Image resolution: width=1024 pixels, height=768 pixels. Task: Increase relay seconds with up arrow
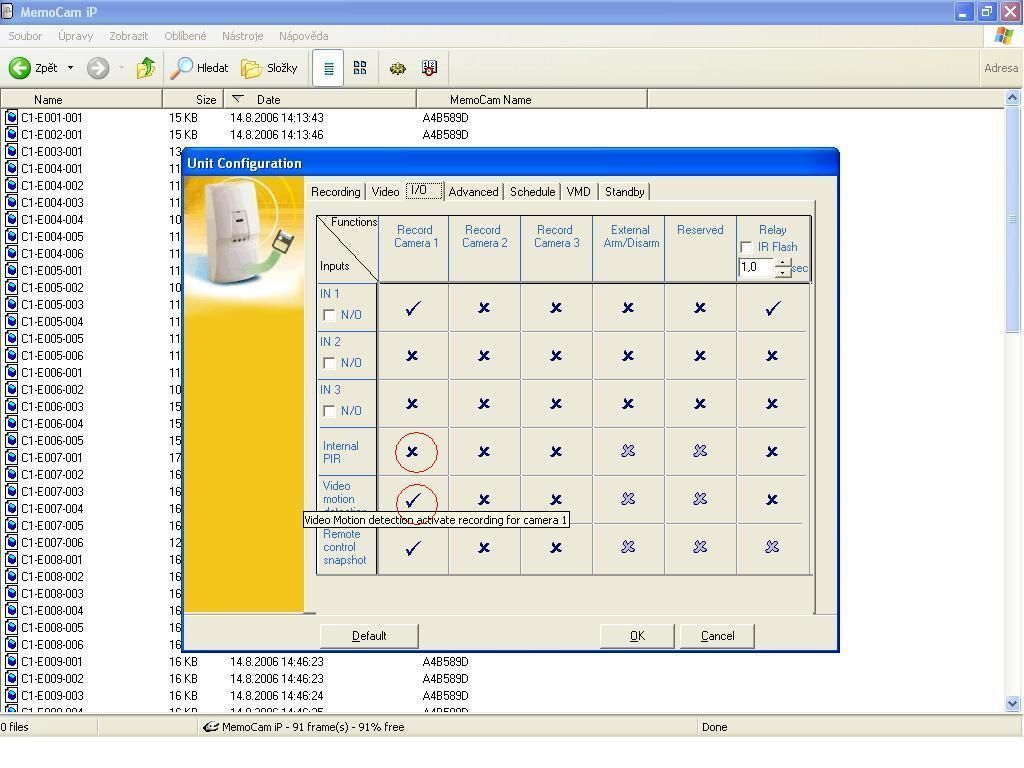pos(783,263)
